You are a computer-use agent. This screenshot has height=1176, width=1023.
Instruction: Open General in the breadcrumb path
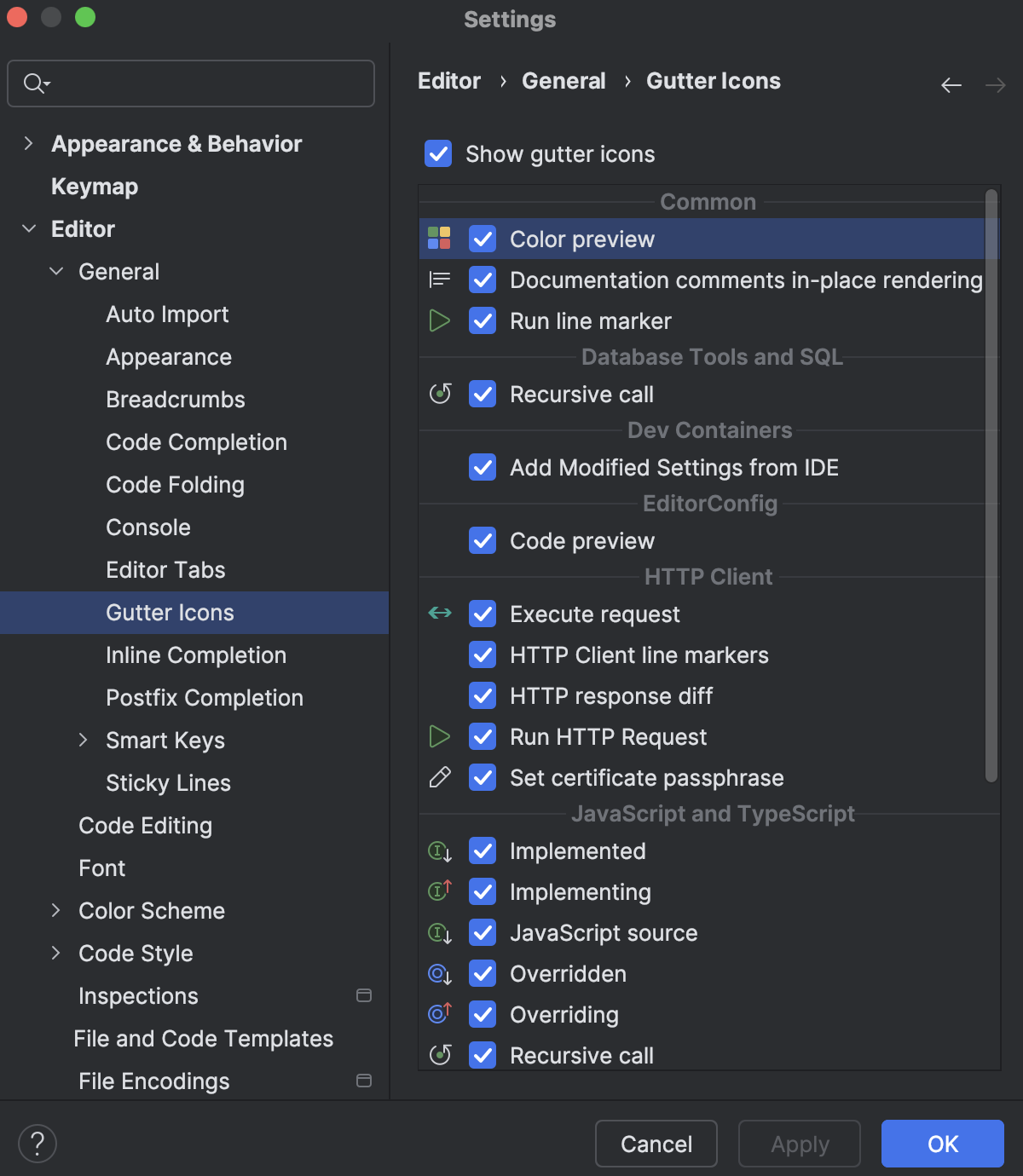[x=563, y=81]
